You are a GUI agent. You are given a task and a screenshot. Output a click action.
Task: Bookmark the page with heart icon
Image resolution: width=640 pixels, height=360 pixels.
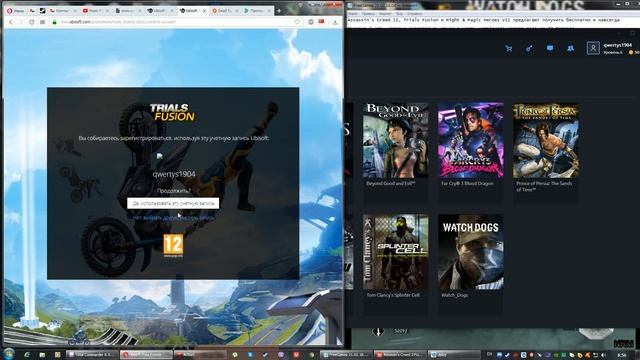[x=297, y=22]
